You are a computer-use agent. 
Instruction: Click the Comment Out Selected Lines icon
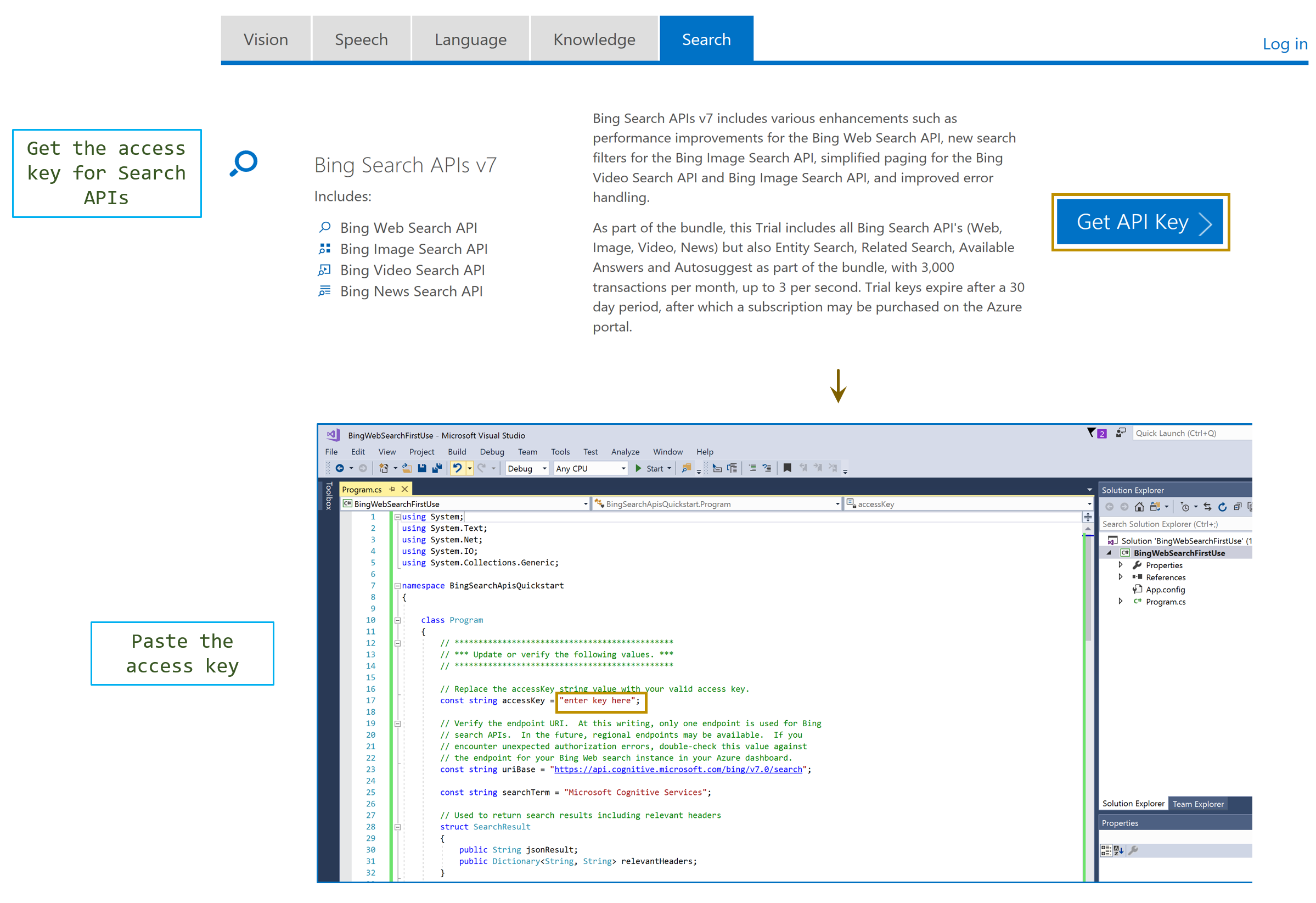(753, 468)
